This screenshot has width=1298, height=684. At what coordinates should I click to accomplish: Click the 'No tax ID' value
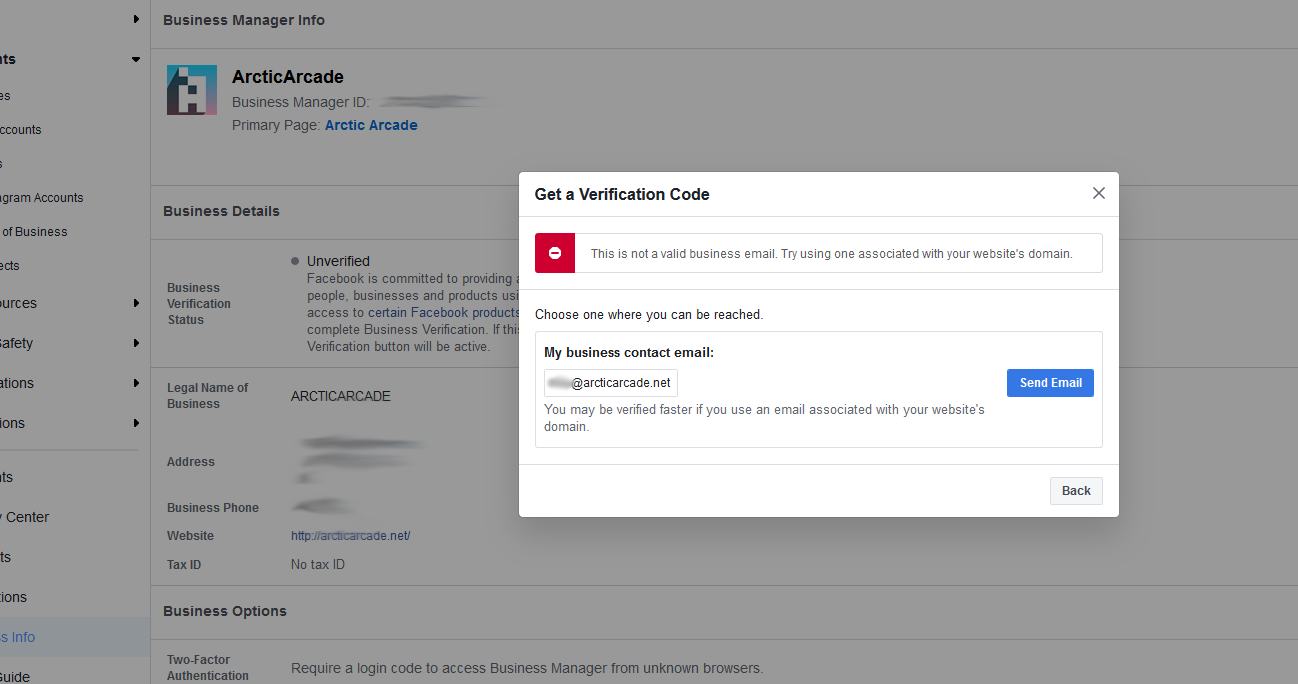click(318, 565)
